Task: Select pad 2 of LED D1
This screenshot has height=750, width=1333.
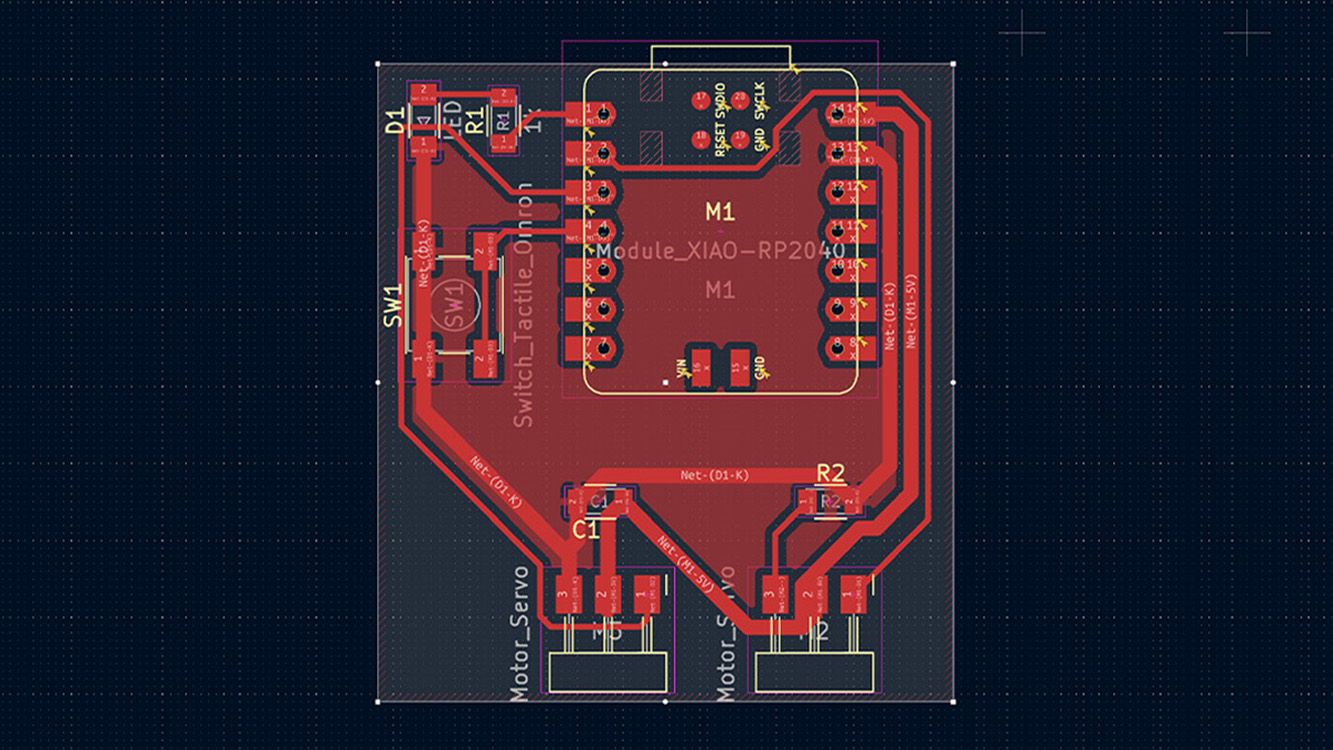Action: tap(424, 95)
